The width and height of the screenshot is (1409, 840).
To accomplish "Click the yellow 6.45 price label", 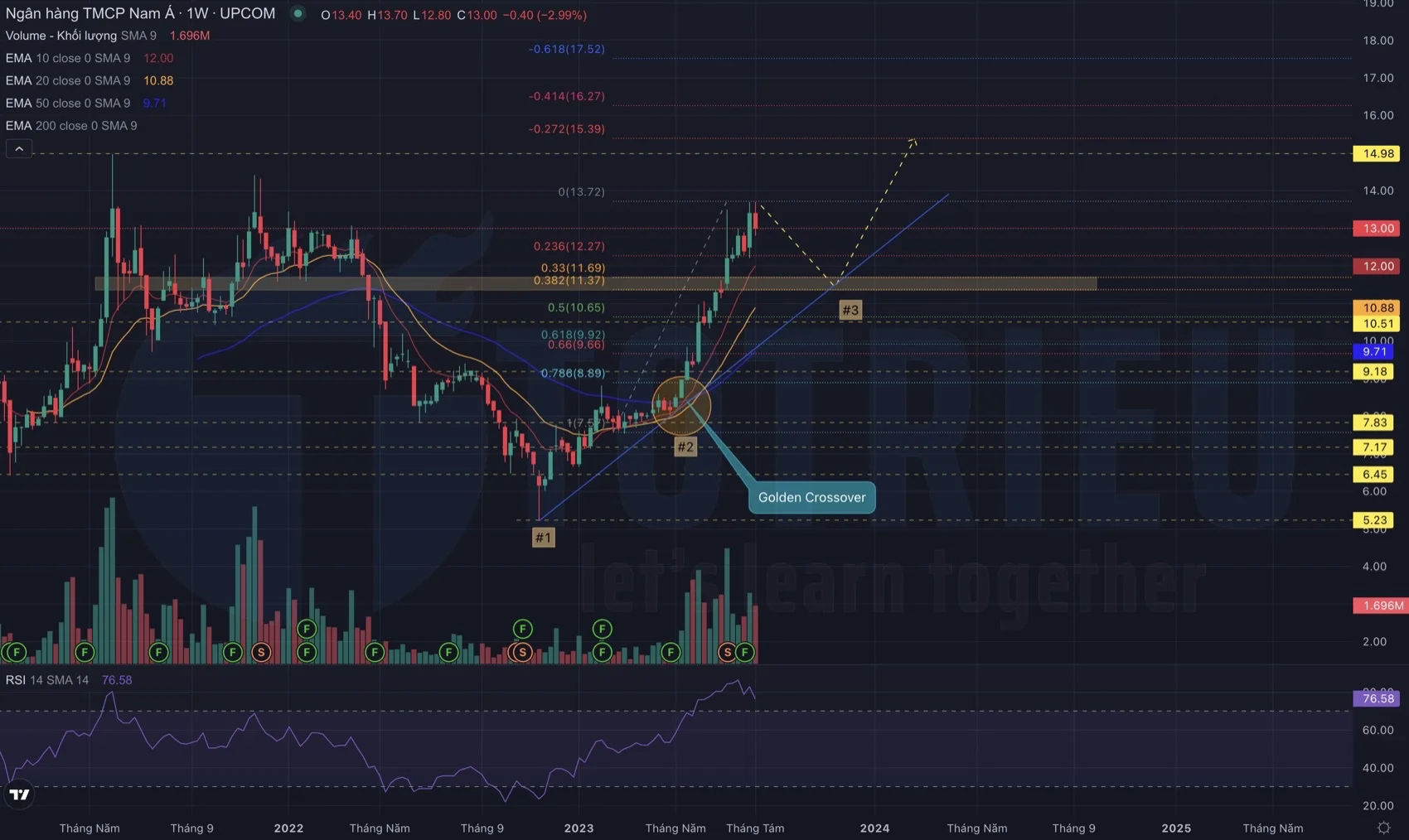I will point(1375,475).
